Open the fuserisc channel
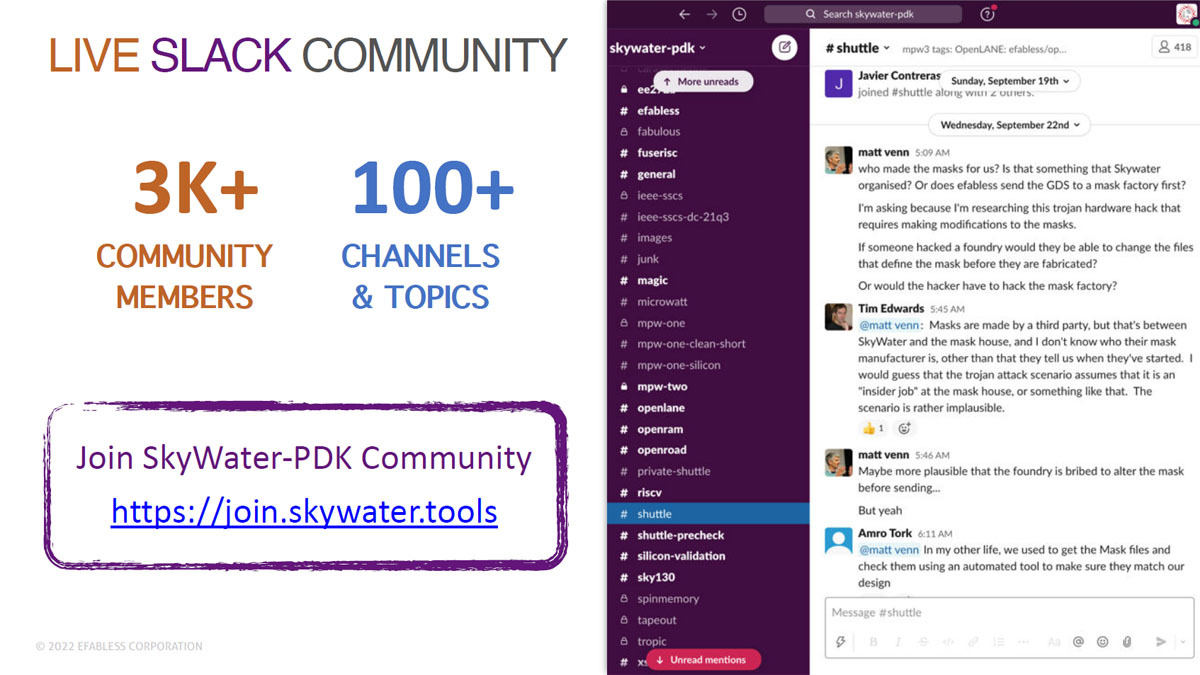Viewport: 1200px width, 675px height. 657,153
